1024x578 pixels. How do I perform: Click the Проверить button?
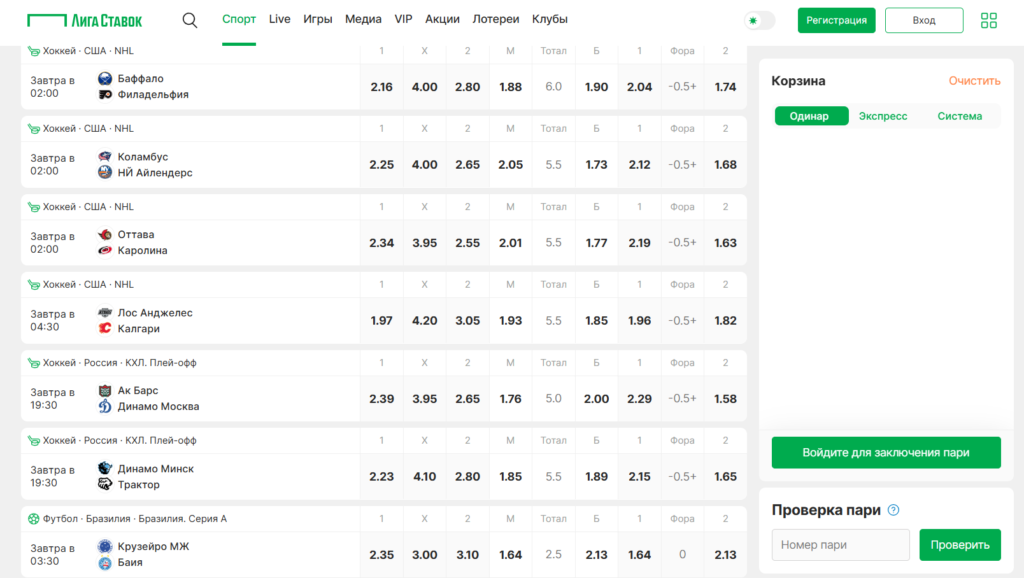[x=960, y=545]
